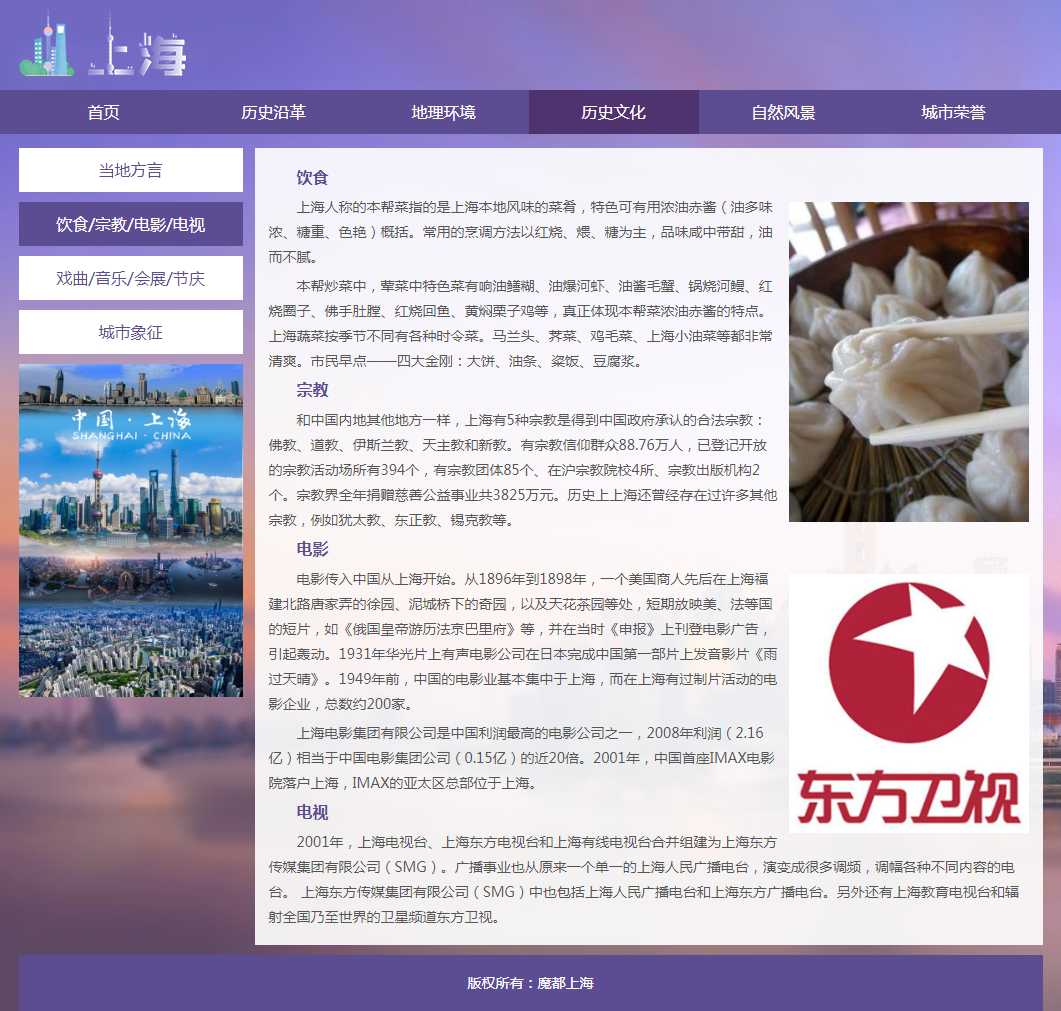Navigate to the 城市荣誉 page
This screenshot has height=1011, width=1061.
tap(953, 112)
